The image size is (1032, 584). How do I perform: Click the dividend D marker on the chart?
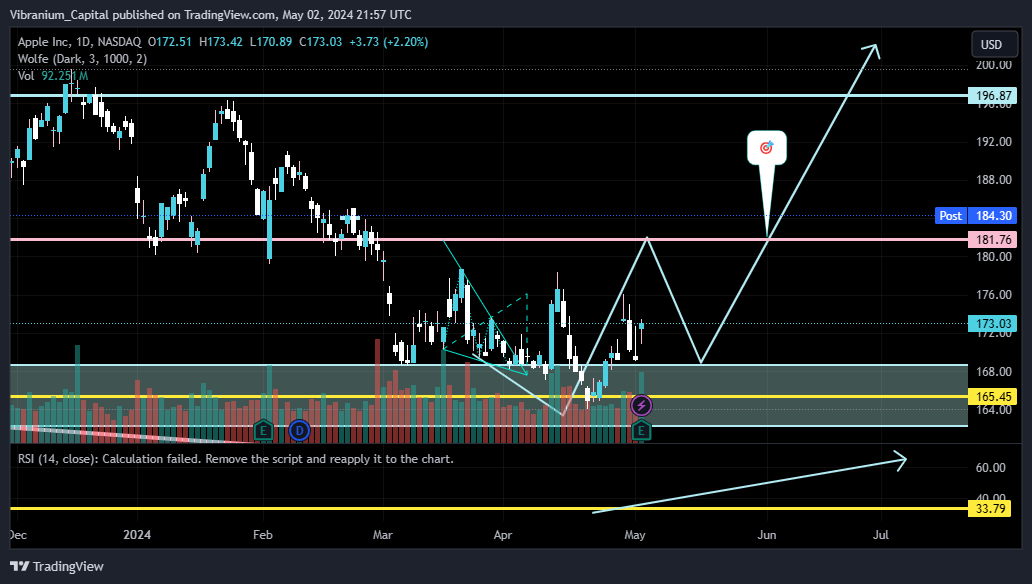[299, 431]
